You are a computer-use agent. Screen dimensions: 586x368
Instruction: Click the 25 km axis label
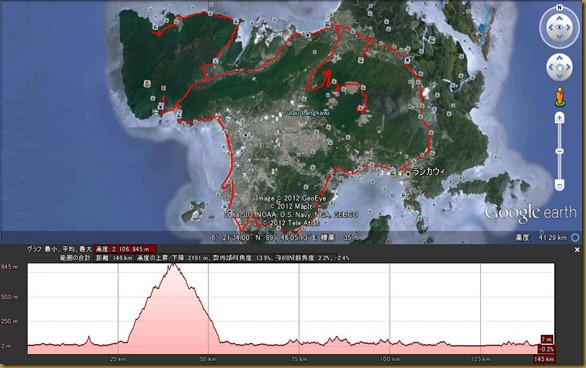coord(118,359)
